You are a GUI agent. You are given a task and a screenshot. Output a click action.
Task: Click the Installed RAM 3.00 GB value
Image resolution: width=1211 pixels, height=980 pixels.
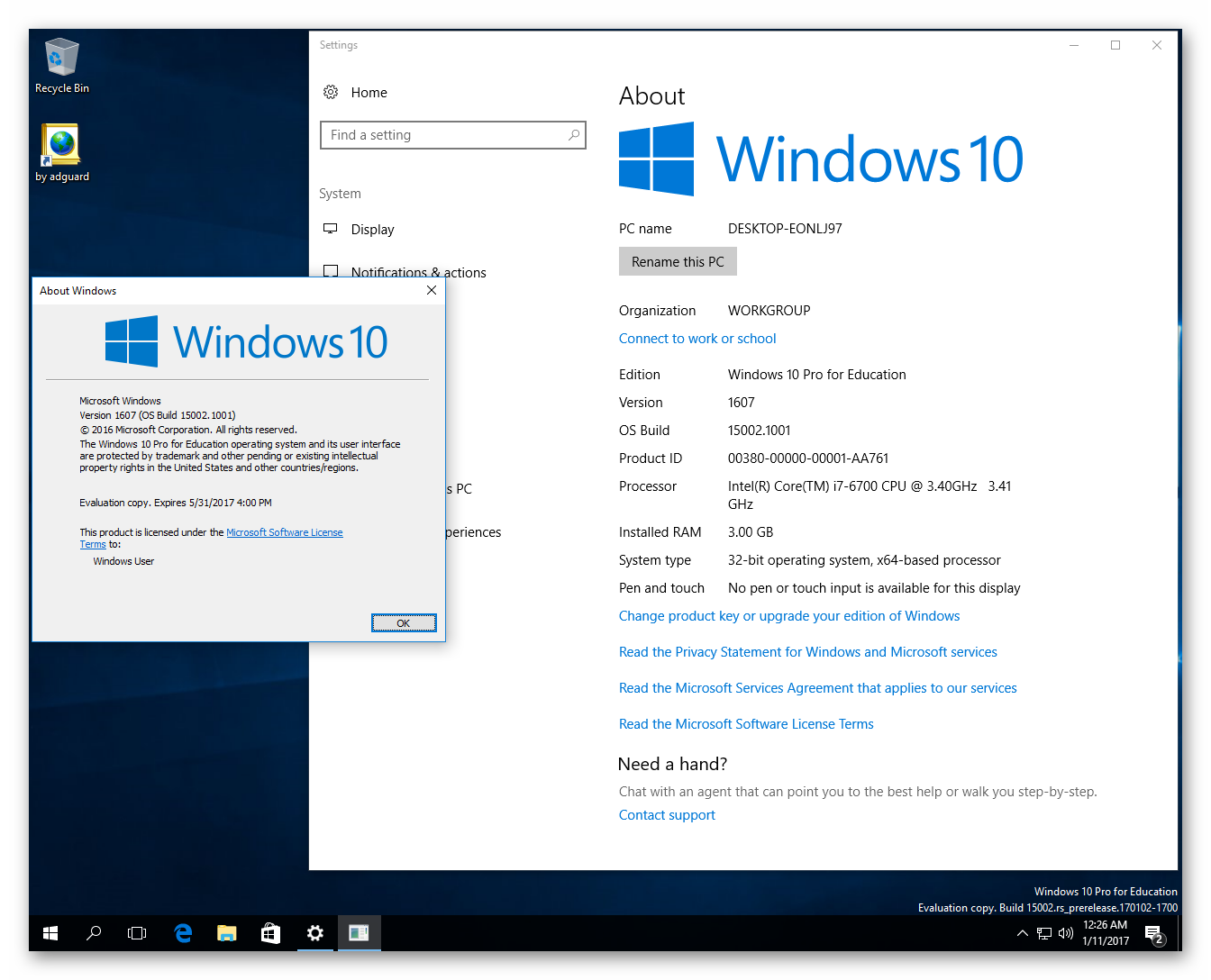(x=751, y=532)
